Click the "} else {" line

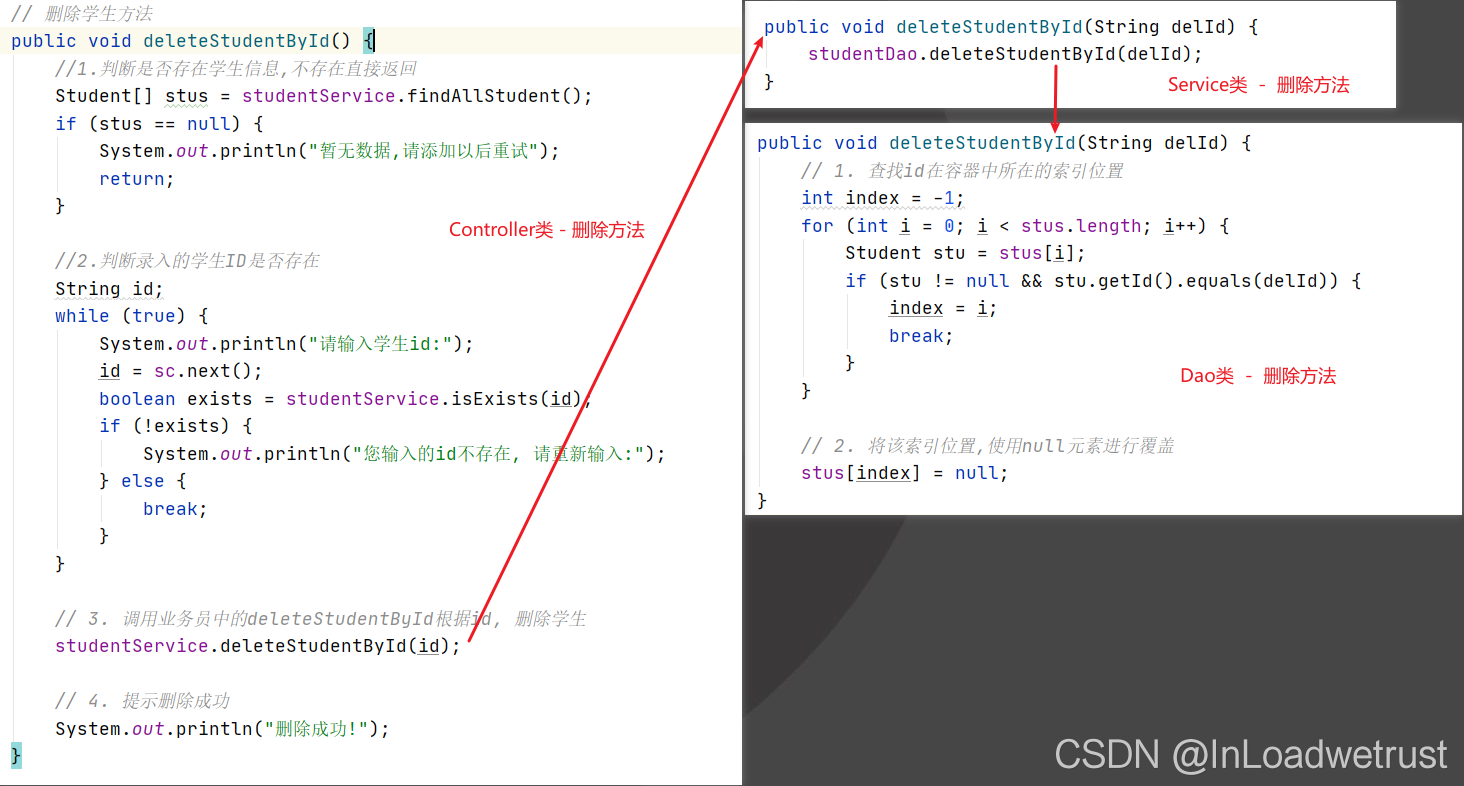(x=143, y=481)
